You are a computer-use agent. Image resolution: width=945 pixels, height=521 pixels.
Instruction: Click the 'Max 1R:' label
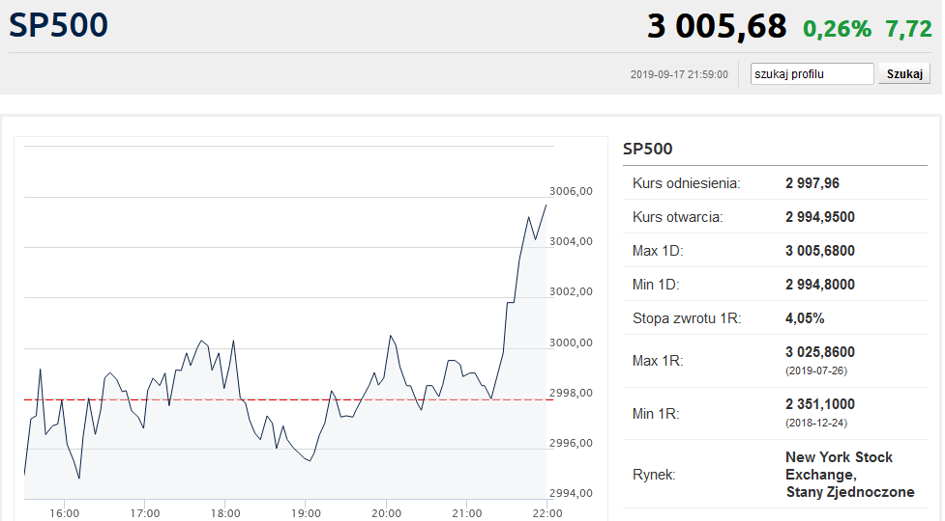point(658,361)
